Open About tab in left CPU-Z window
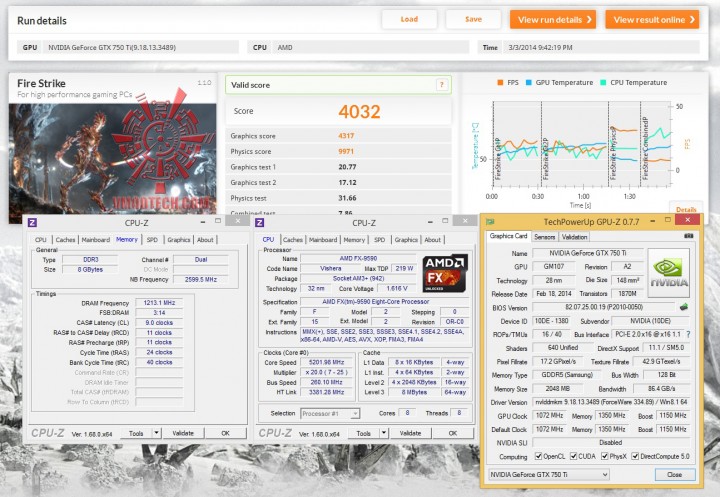This screenshot has height=497, width=720. point(205,240)
